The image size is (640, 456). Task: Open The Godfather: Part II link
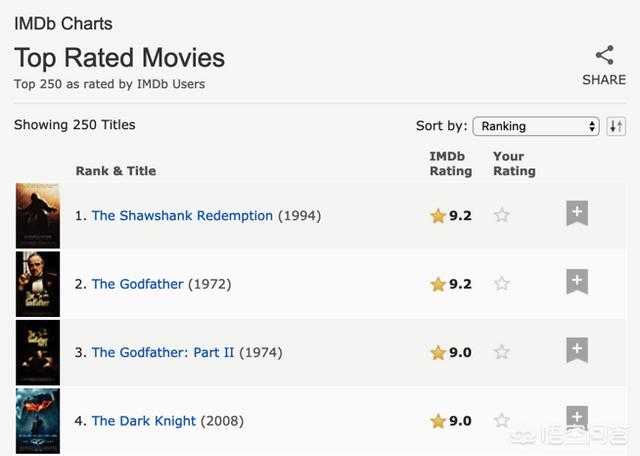tap(163, 353)
